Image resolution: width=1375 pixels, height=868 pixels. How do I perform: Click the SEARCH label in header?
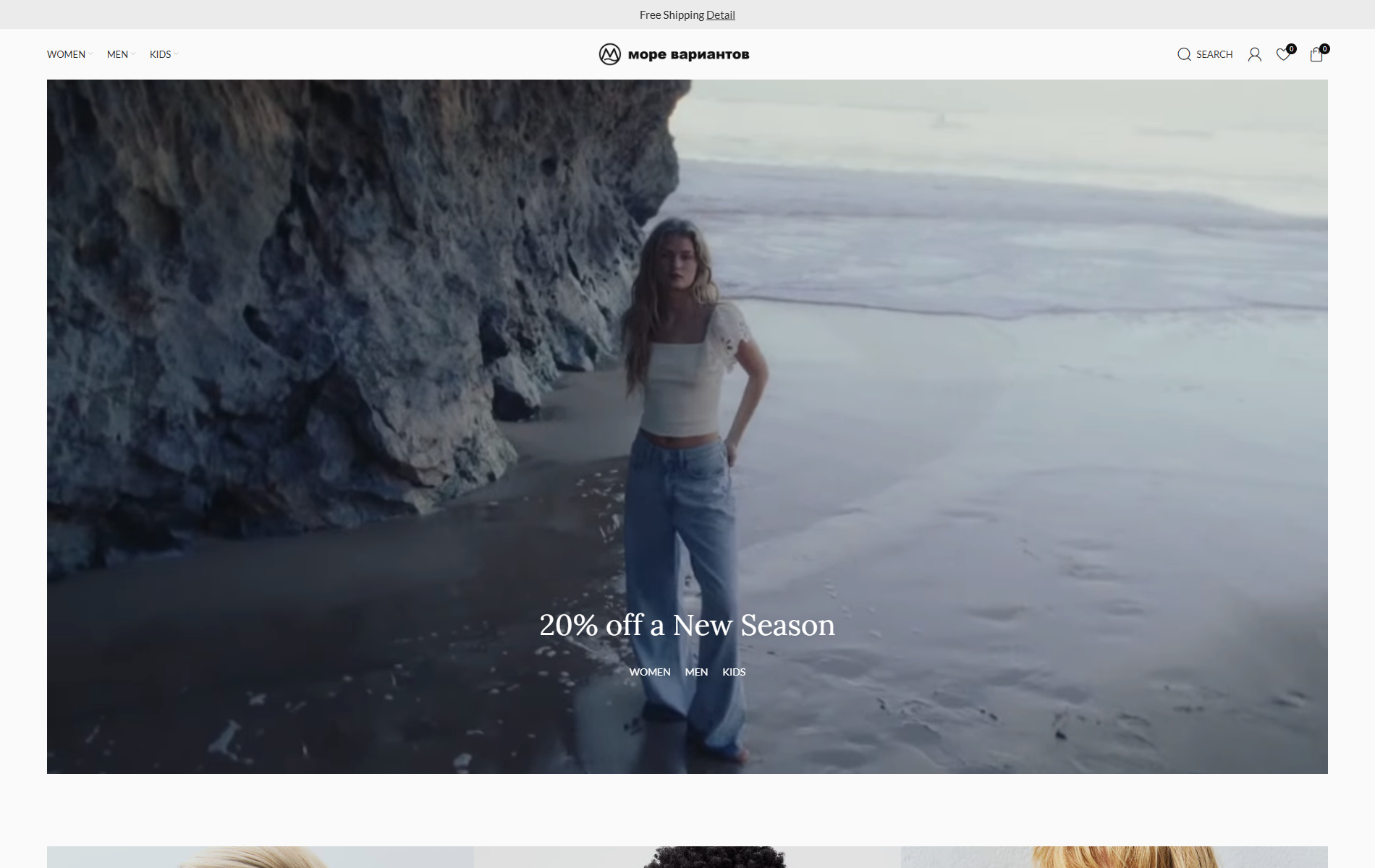pyautogui.click(x=1214, y=54)
